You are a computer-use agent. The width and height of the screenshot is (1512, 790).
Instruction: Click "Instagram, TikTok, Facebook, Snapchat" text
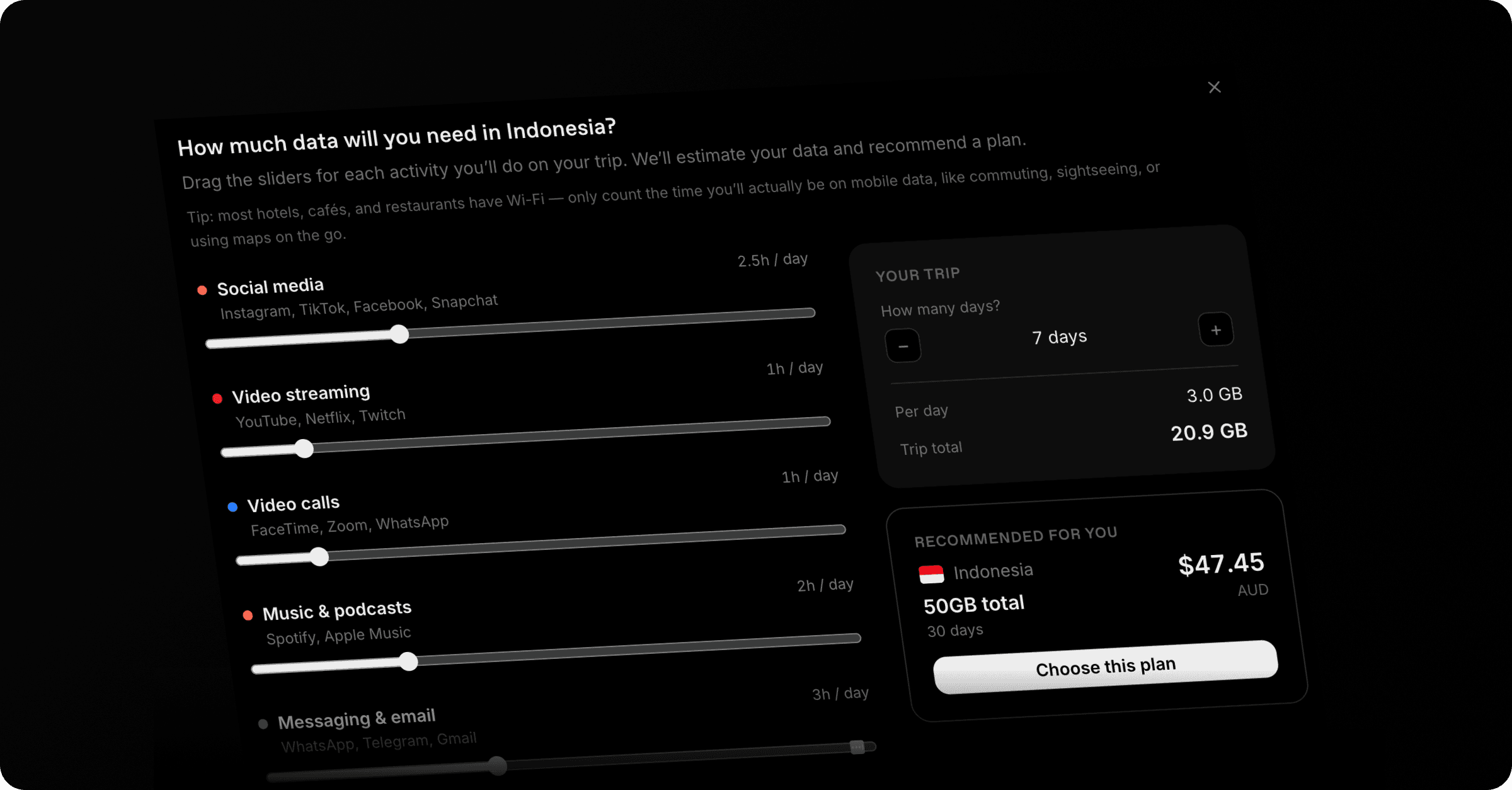359,307
